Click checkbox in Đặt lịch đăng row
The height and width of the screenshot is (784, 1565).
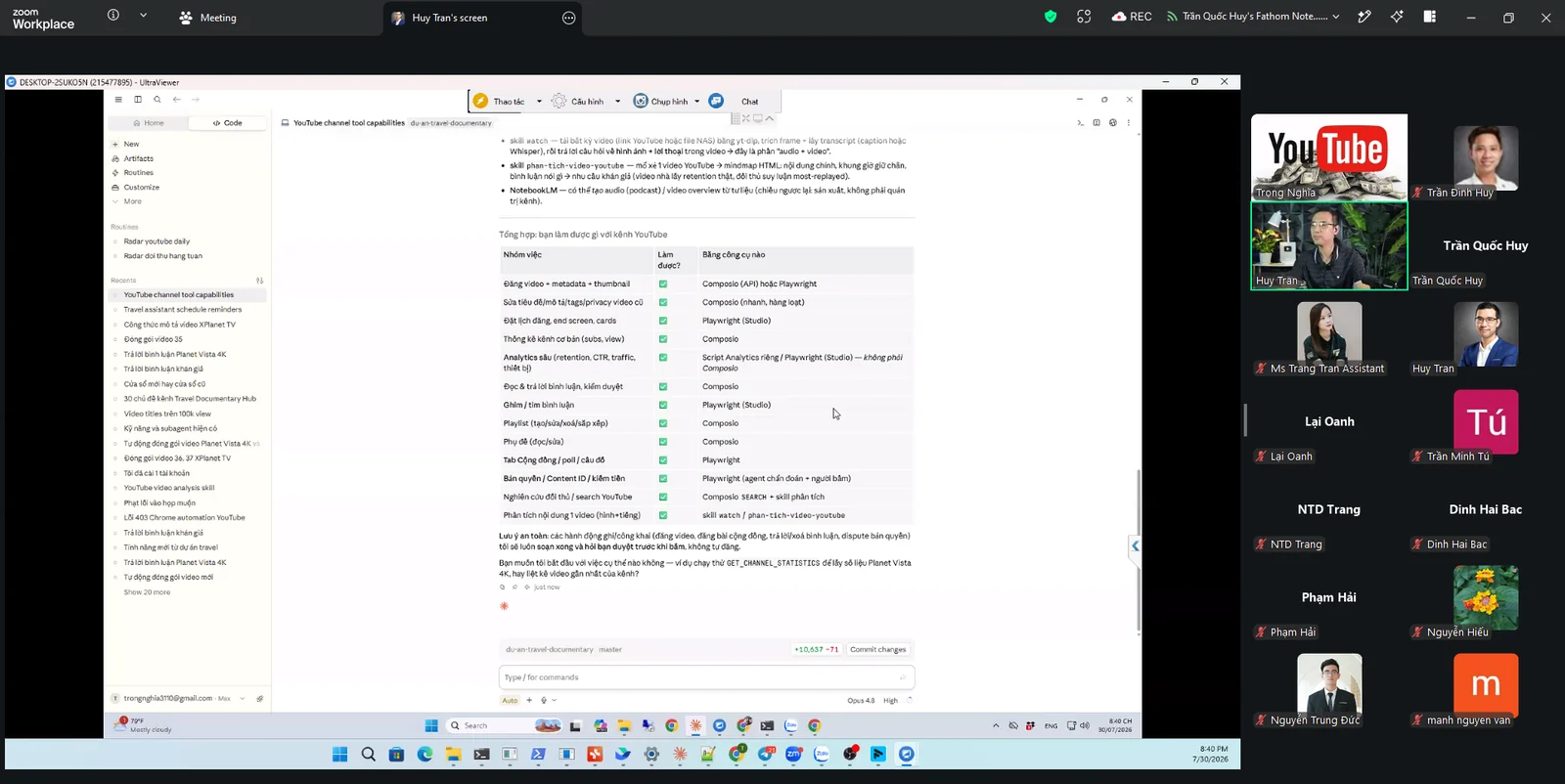tap(663, 321)
